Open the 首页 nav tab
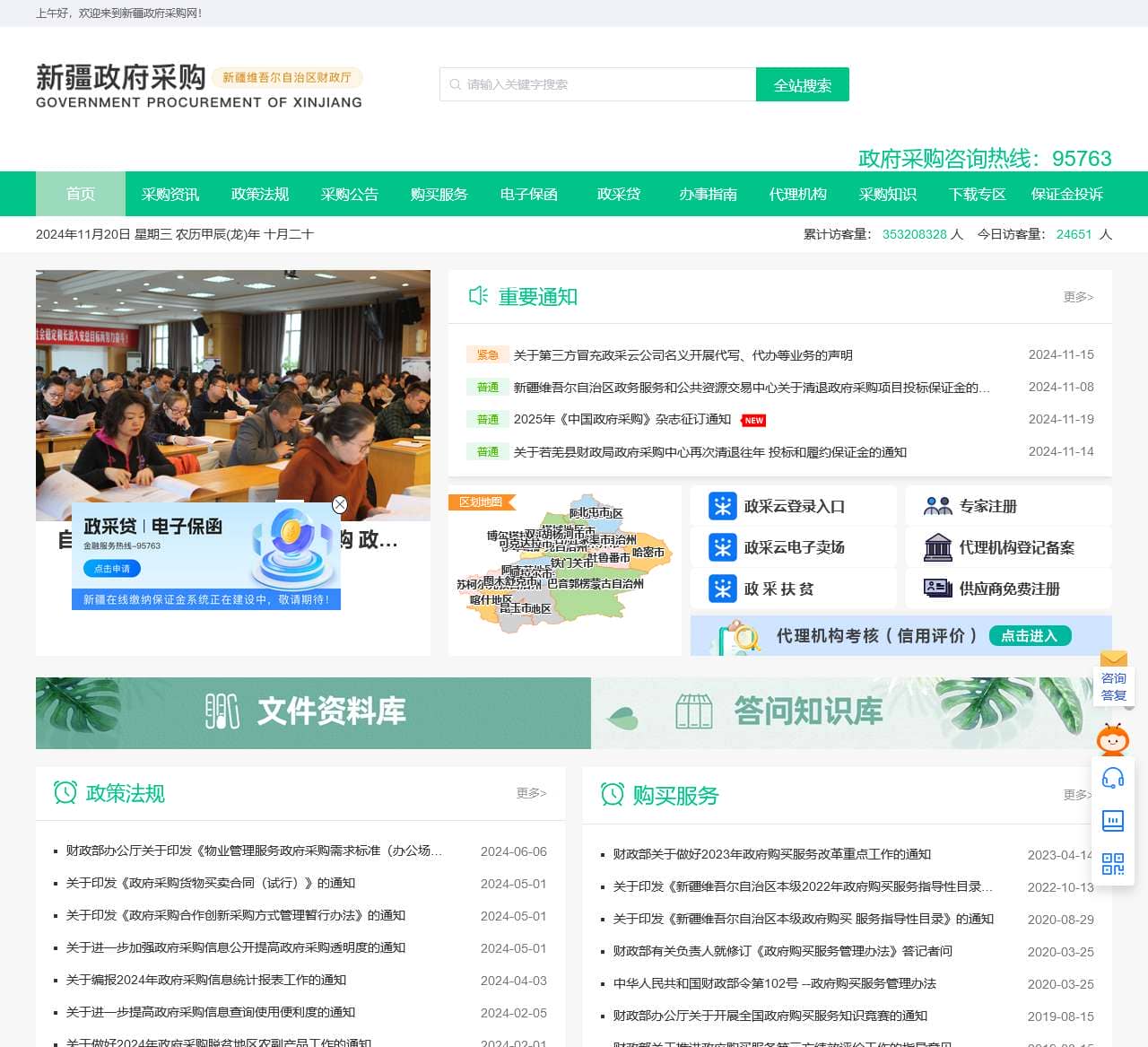 click(81, 194)
